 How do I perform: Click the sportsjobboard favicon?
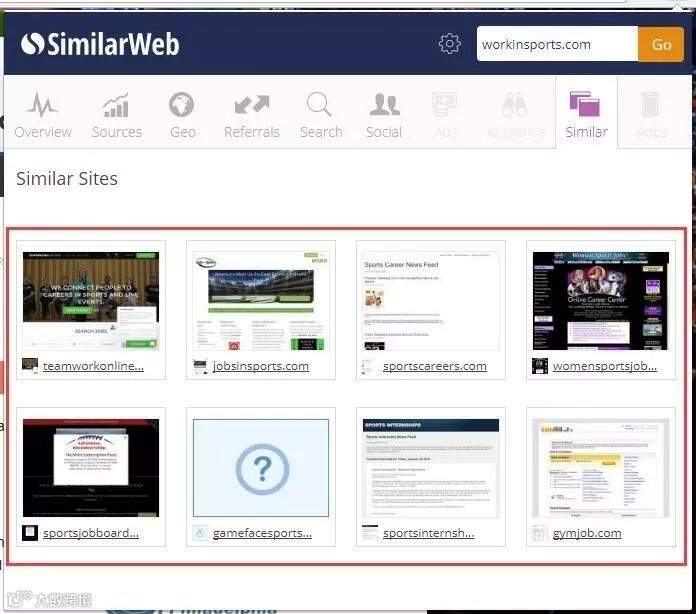(30, 533)
